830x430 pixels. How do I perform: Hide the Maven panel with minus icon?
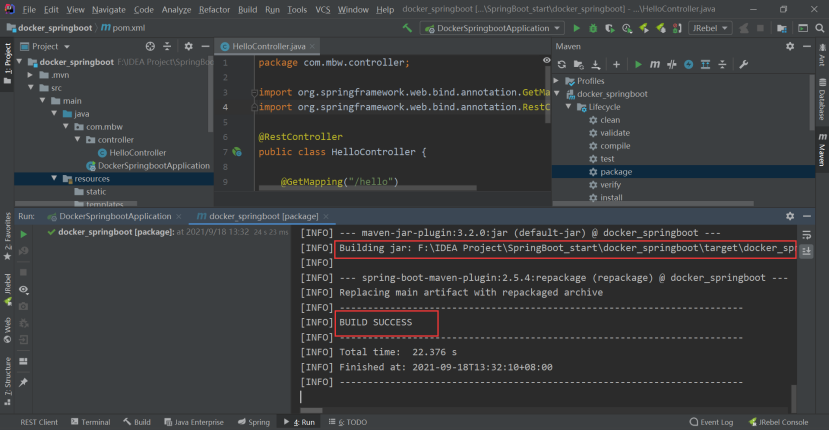click(x=806, y=47)
